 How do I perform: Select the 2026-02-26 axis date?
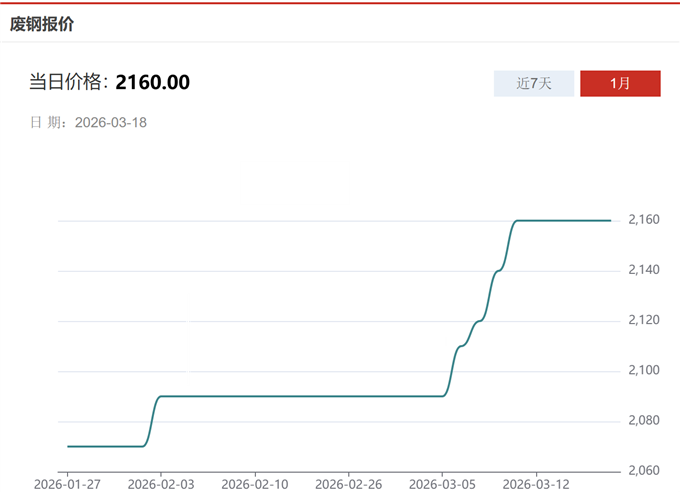(x=348, y=484)
